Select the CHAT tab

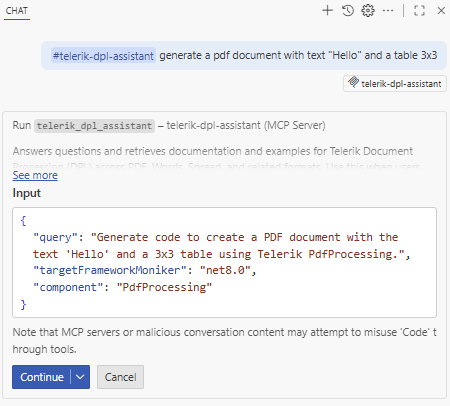[17, 11]
